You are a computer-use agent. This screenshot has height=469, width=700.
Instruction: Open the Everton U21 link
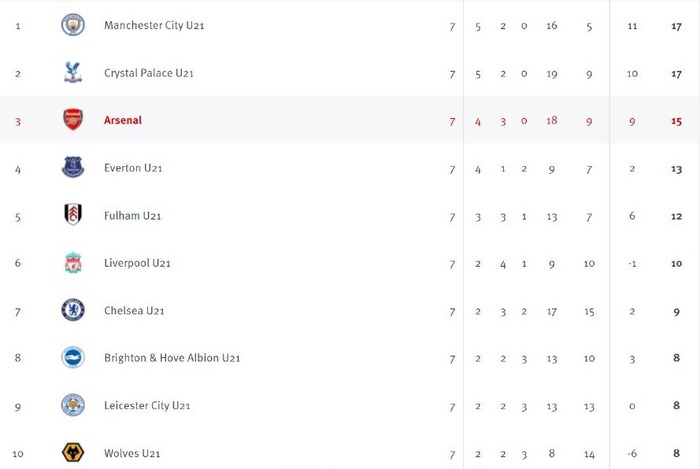[x=133, y=168]
